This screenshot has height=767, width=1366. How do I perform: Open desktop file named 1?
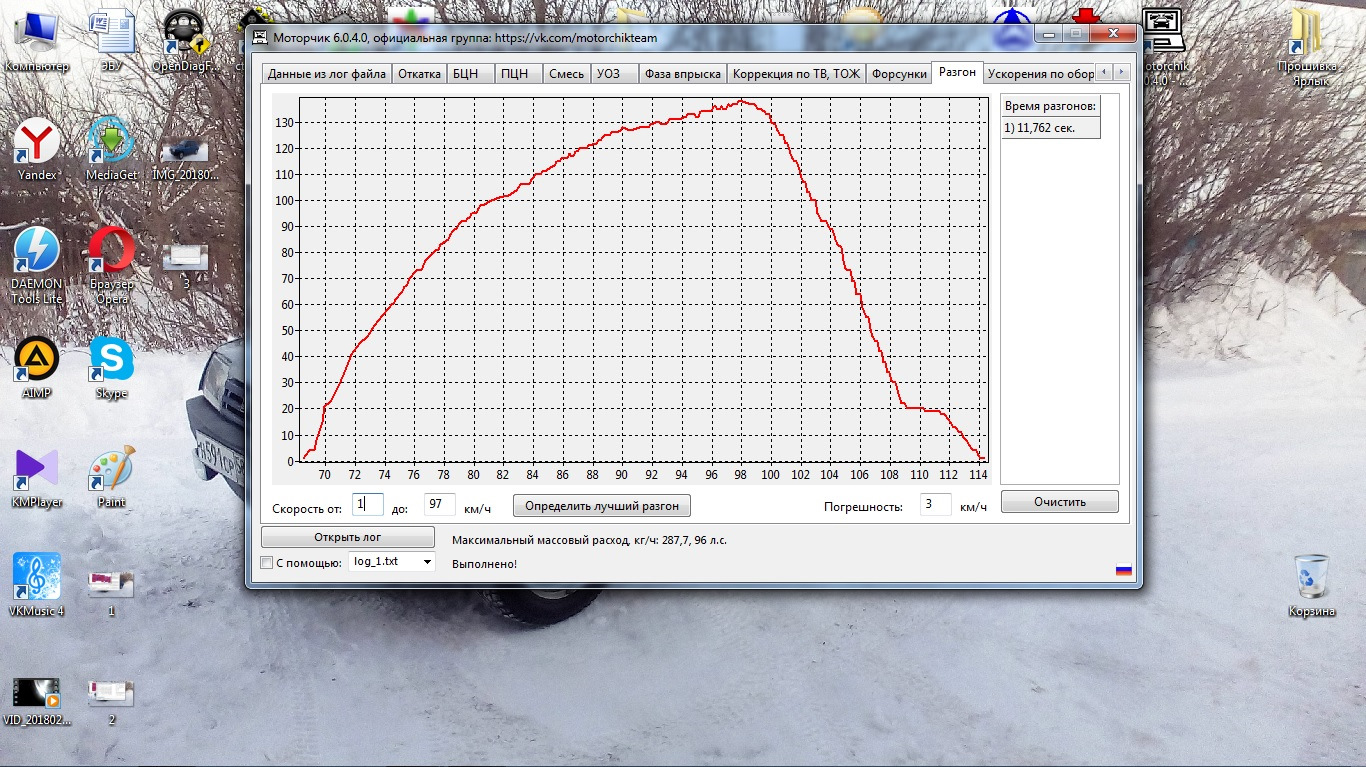pyautogui.click(x=112, y=592)
